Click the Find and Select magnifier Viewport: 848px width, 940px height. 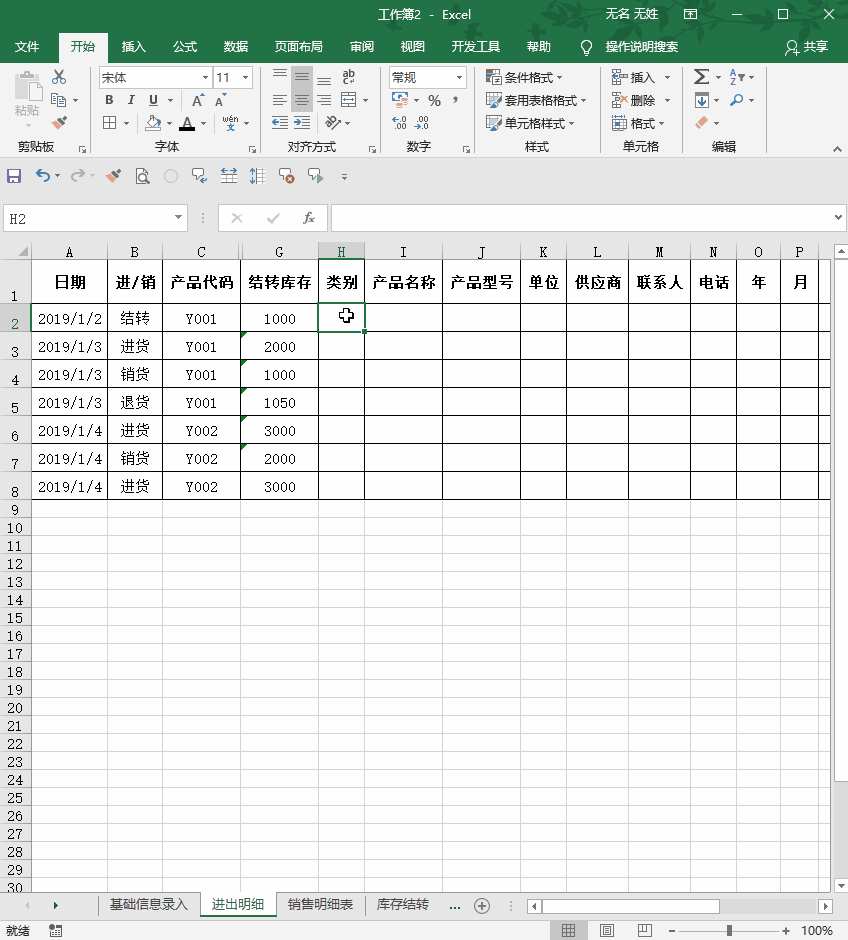(x=737, y=100)
